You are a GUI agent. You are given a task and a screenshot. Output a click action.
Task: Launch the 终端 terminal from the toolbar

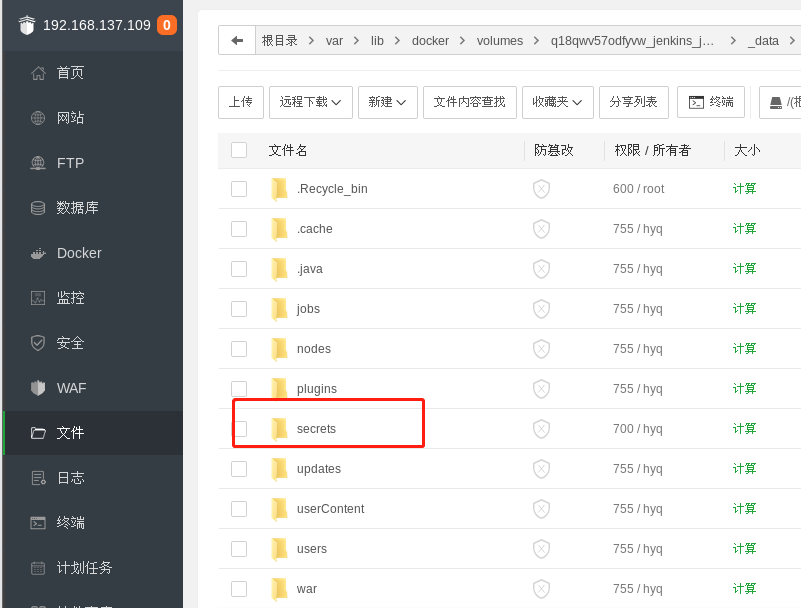click(x=711, y=102)
